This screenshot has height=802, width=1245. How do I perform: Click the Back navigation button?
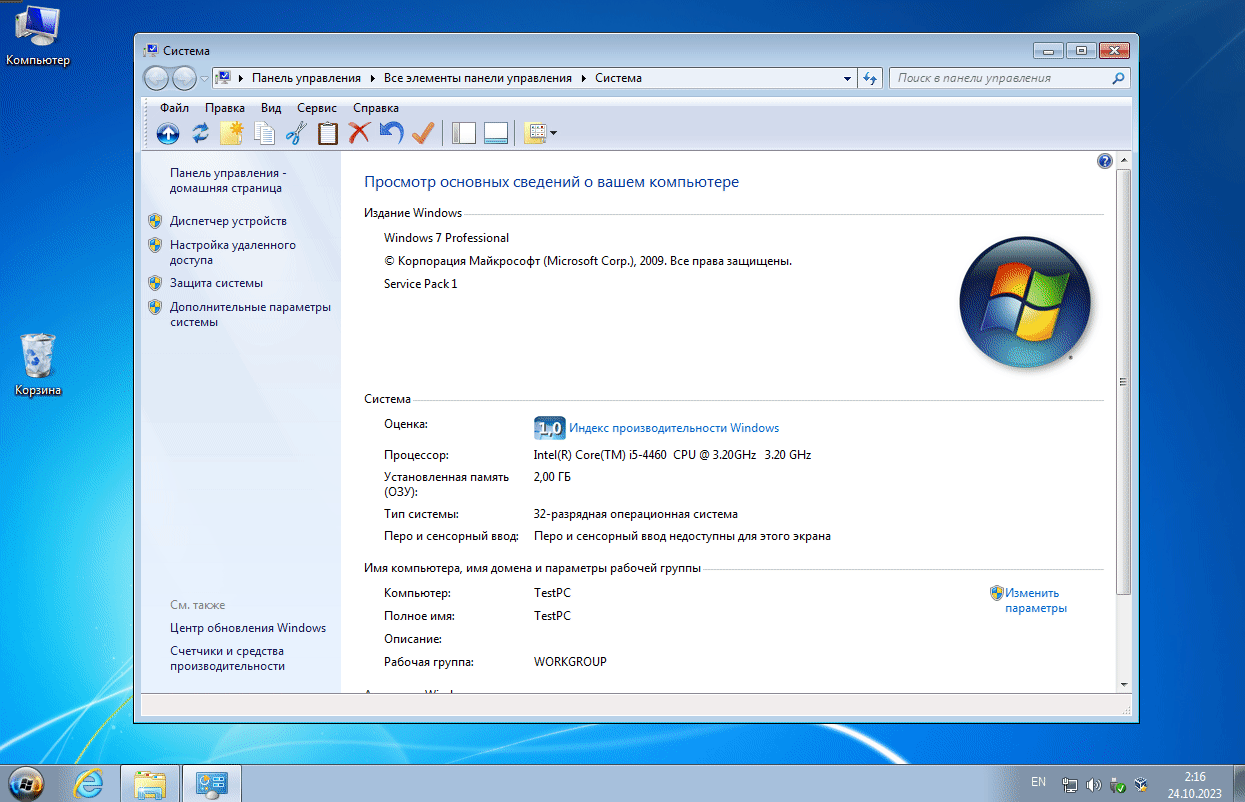[x=158, y=78]
